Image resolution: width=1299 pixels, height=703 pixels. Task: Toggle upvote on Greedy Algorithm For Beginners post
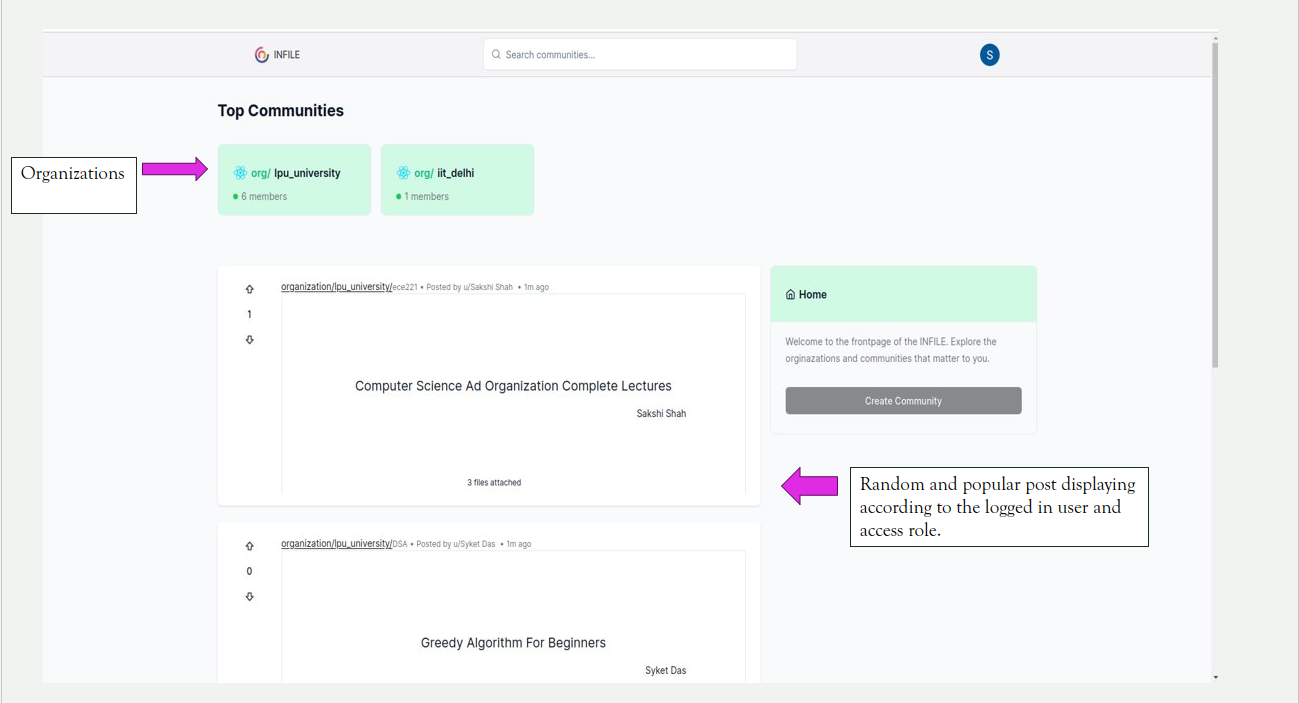pyautogui.click(x=249, y=545)
